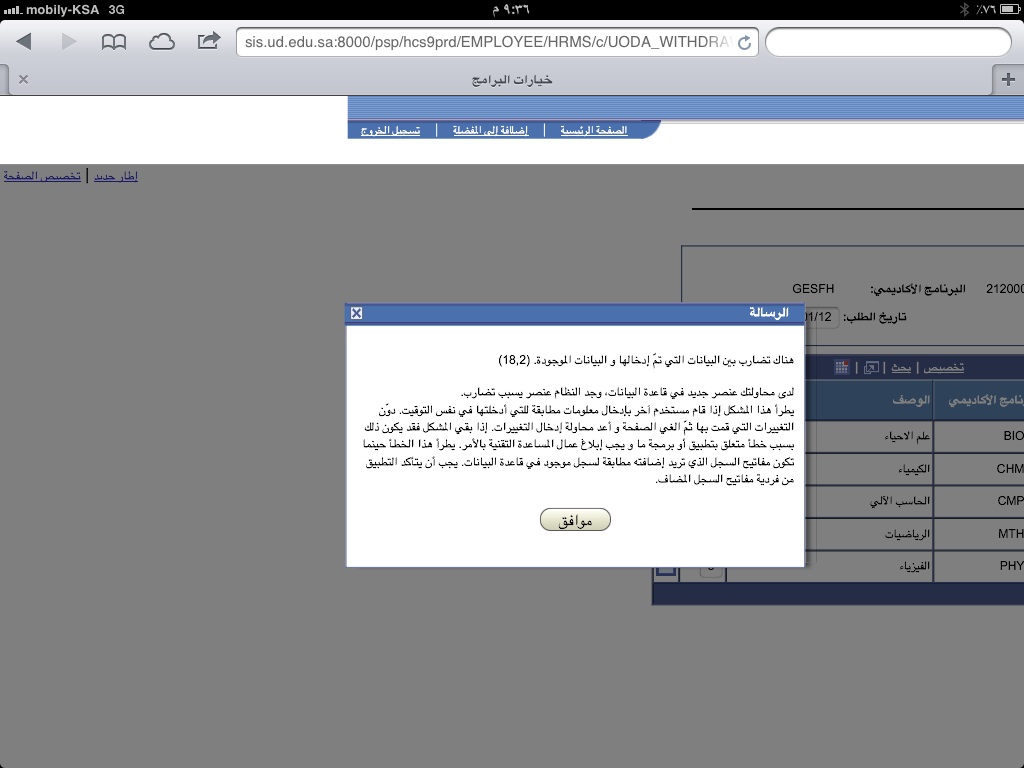Open the الصفحة الرئيسية link
Image resolution: width=1024 pixels, height=768 pixels.
594,131
